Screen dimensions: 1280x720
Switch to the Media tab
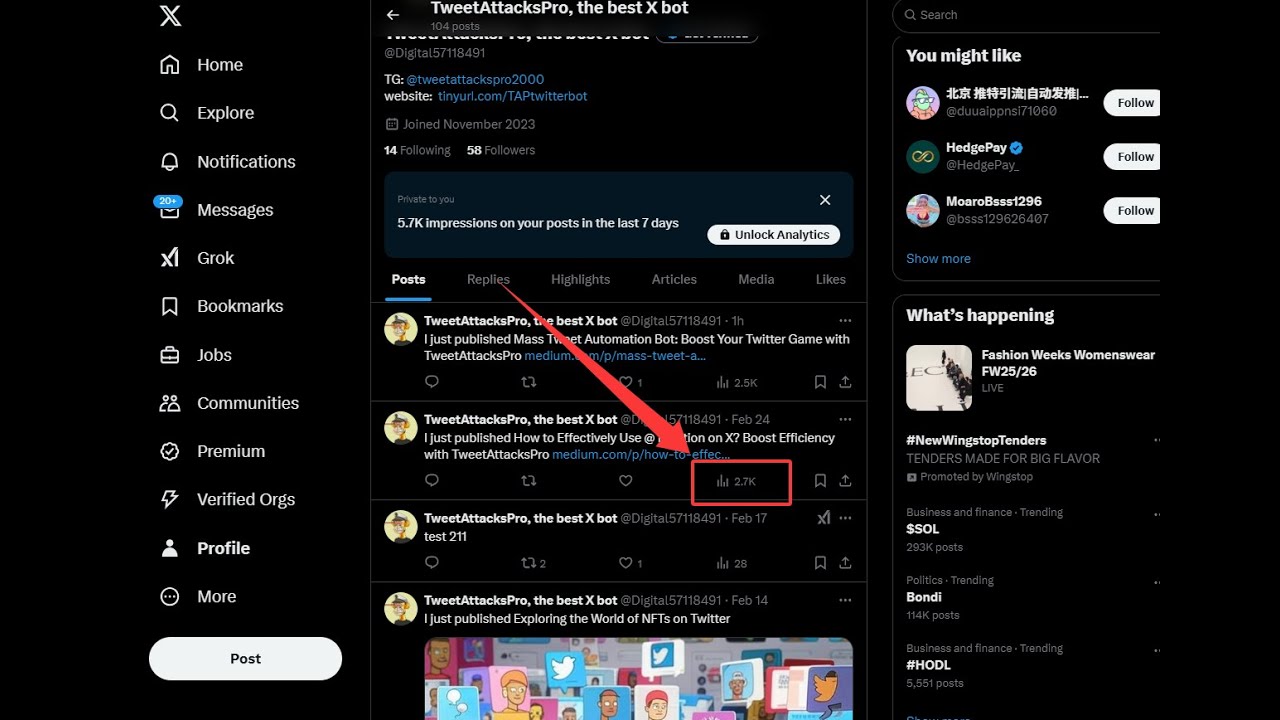click(x=756, y=280)
